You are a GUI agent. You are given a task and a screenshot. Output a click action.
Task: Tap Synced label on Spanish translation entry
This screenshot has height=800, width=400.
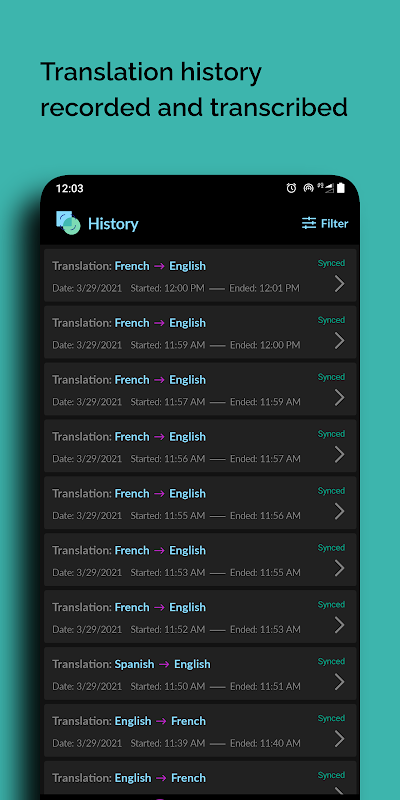(331, 661)
